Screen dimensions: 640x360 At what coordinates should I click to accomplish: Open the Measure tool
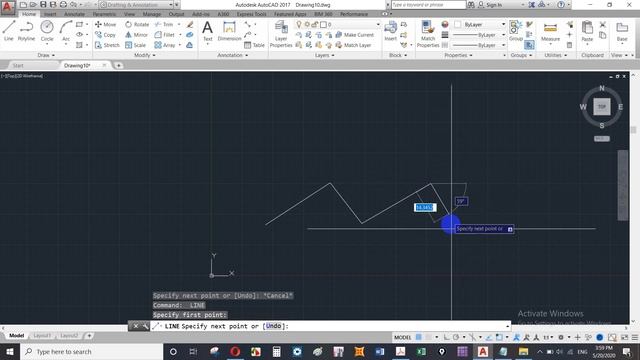[550, 32]
